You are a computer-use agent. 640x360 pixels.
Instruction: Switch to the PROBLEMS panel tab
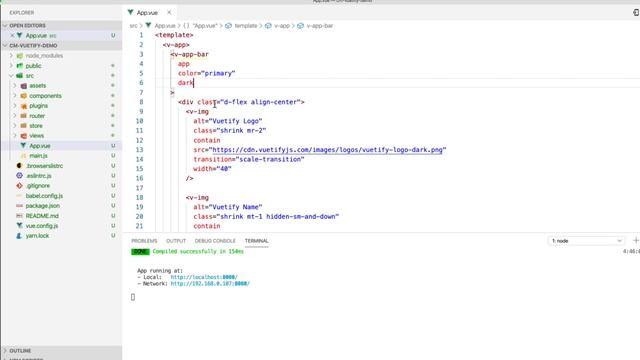(x=144, y=241)
